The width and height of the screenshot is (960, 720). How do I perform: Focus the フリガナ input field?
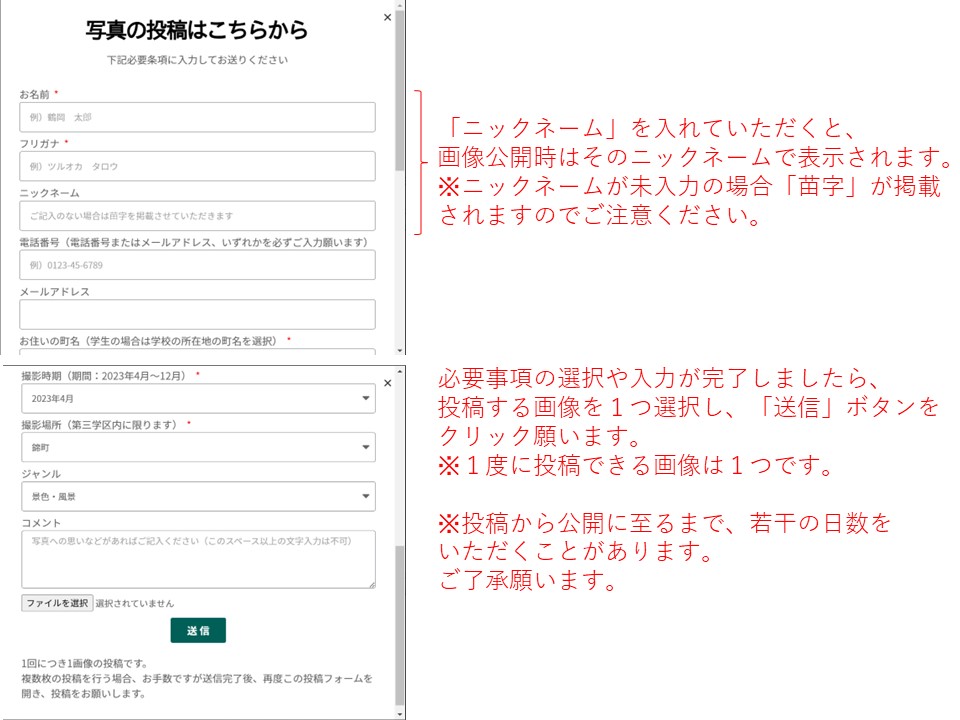(197, 166)
